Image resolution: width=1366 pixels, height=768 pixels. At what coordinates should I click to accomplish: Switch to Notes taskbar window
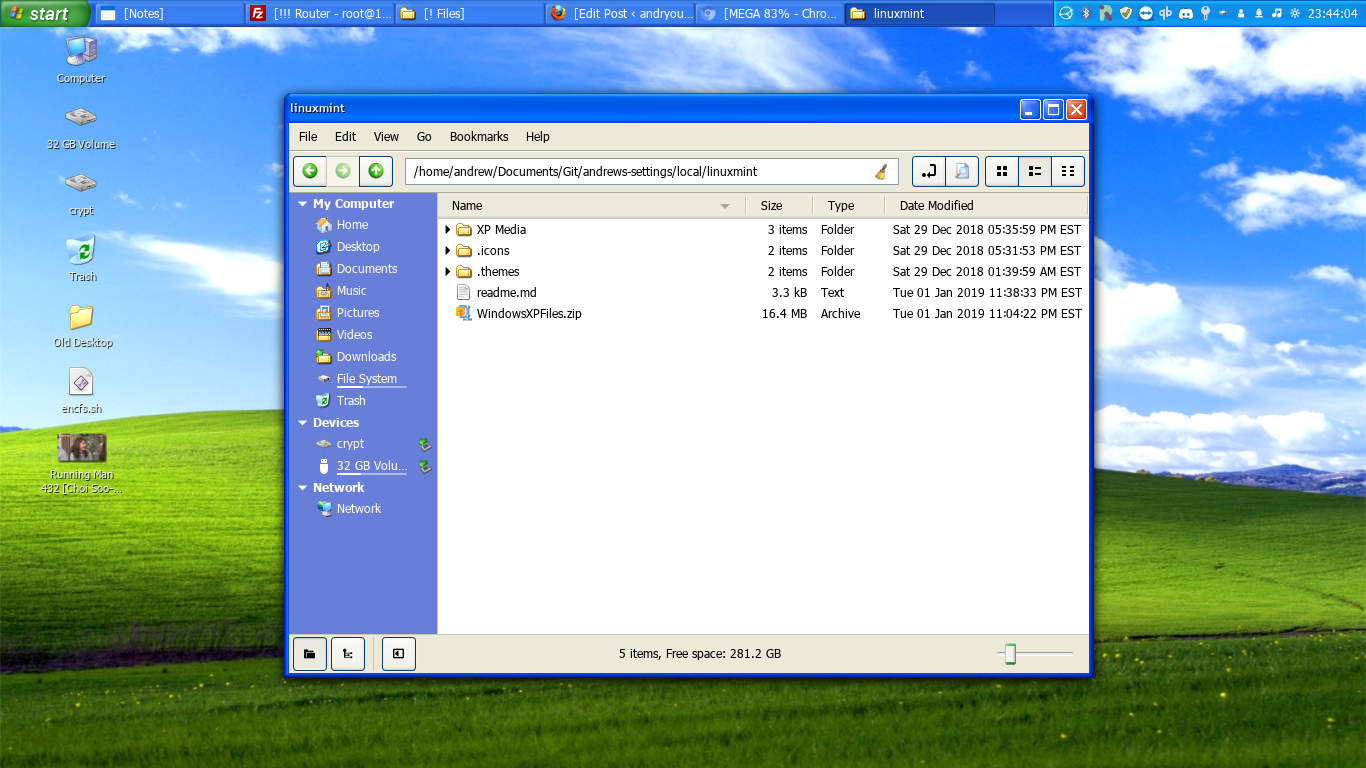click(x=170, y=14)
